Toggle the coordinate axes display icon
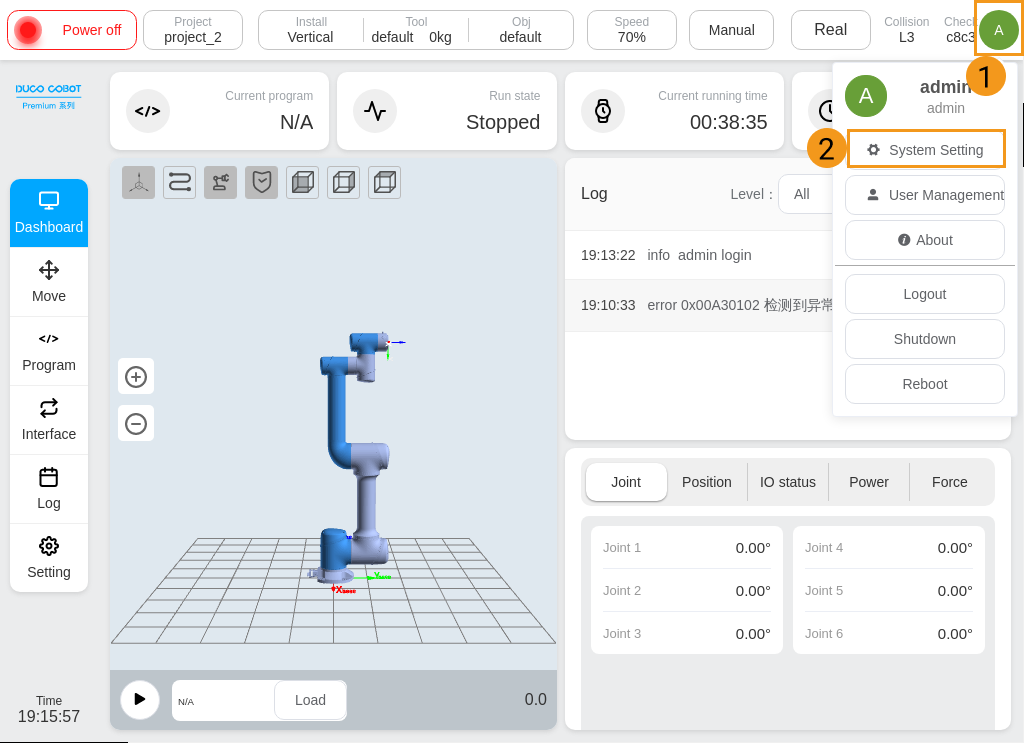Image resolution: width=1024 pixels, height=743 pixels. click(138, 182)
